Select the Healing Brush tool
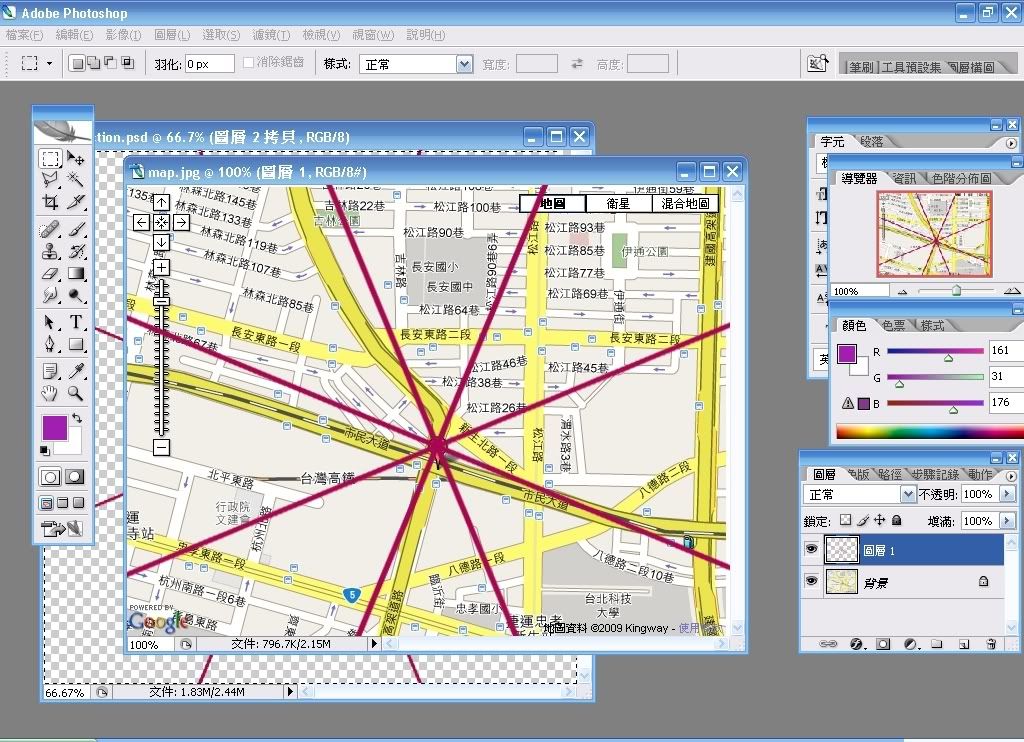Image resolution: width=1024 pixels, height=742 pixels. 50,229
